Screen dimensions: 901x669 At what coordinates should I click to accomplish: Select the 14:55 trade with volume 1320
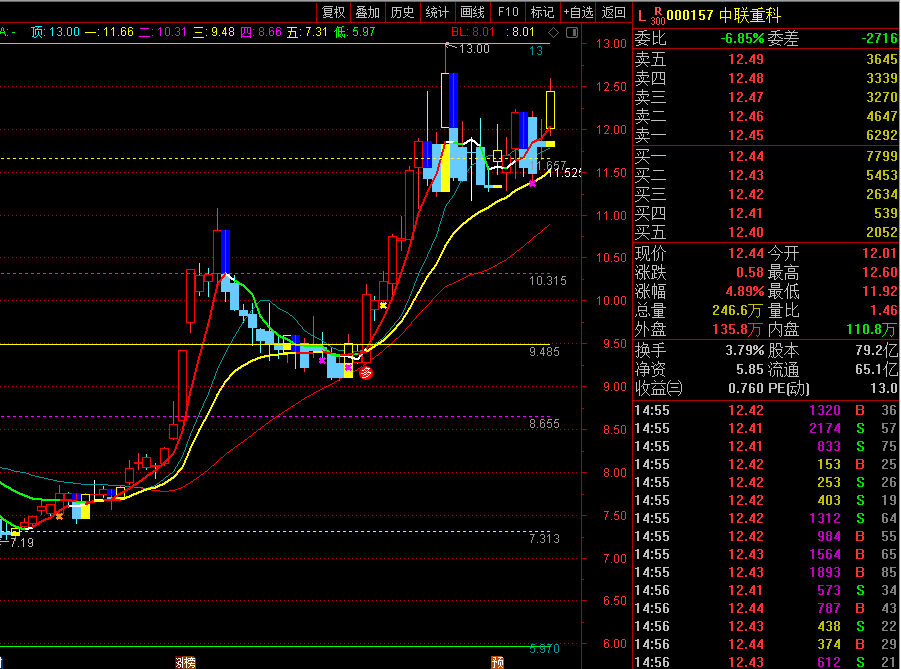click(766, 410)
